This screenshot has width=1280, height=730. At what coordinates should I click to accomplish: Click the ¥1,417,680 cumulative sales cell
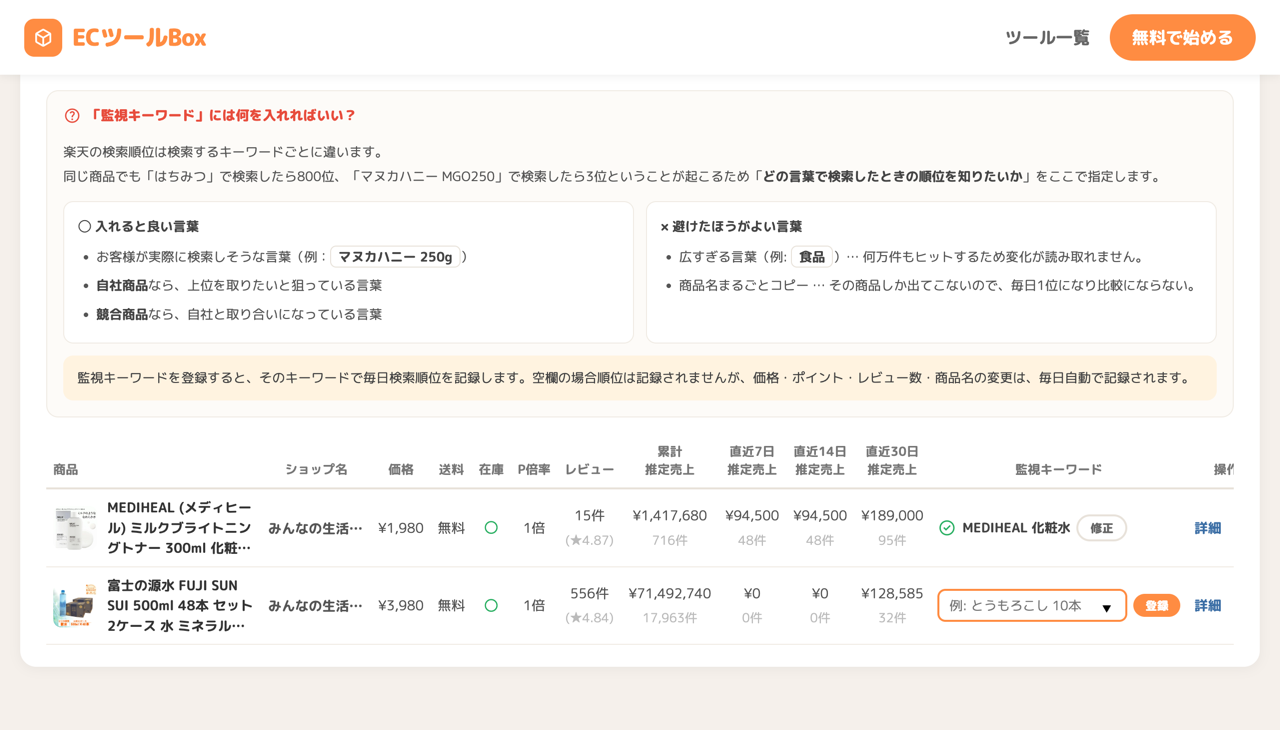click(670, 516)
